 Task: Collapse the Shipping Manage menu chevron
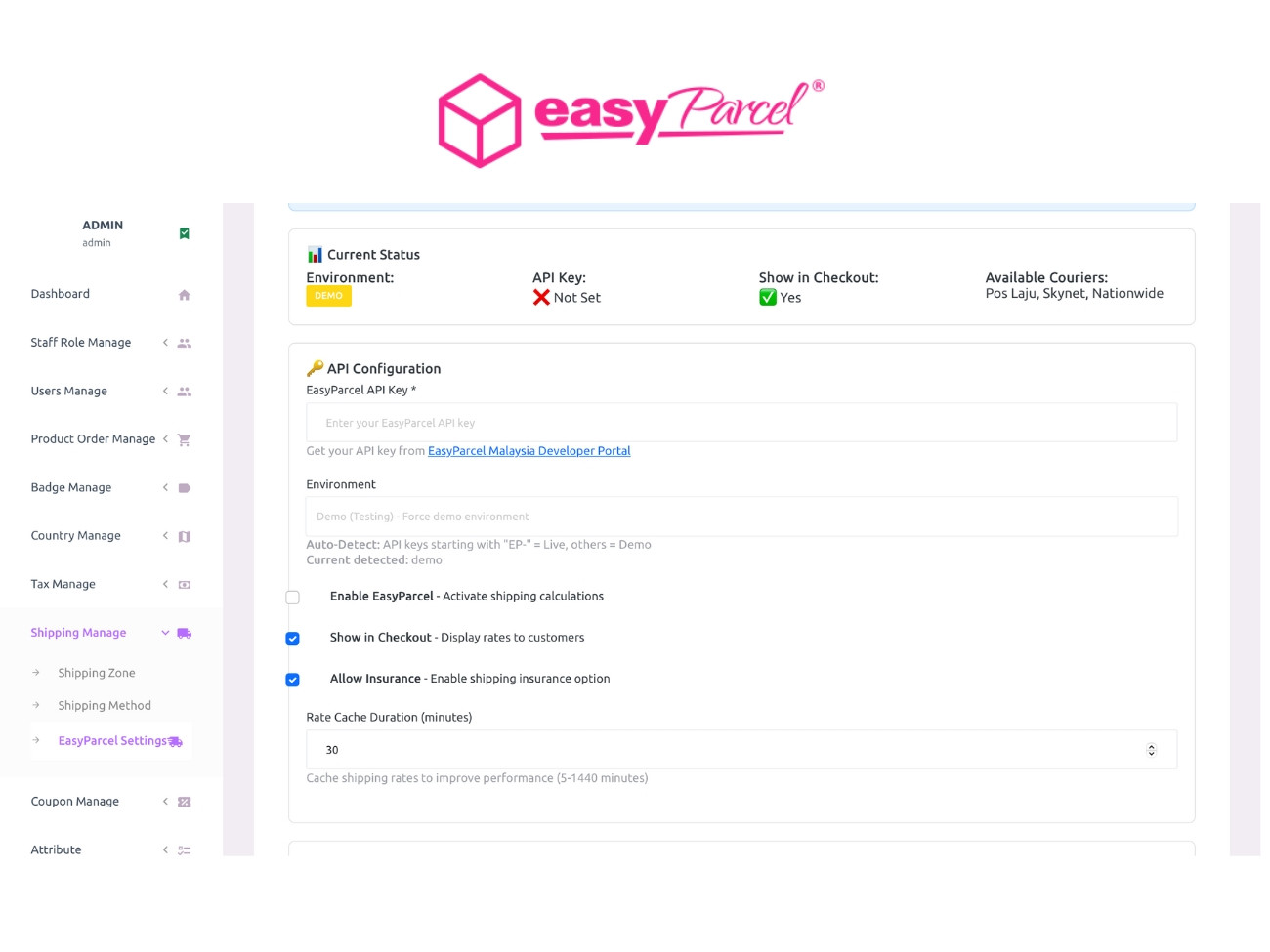[x=165, y=633]
